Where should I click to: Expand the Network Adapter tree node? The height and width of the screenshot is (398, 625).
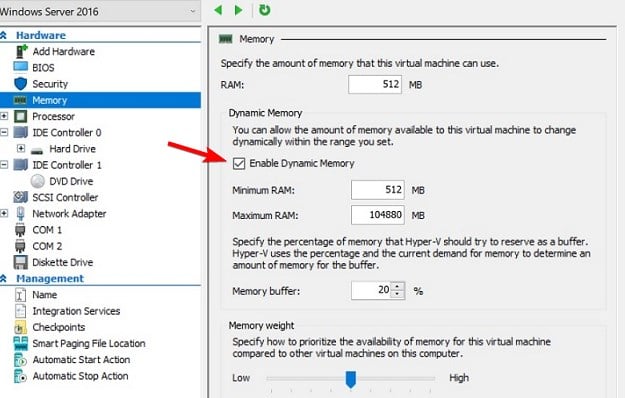point(4,213)
